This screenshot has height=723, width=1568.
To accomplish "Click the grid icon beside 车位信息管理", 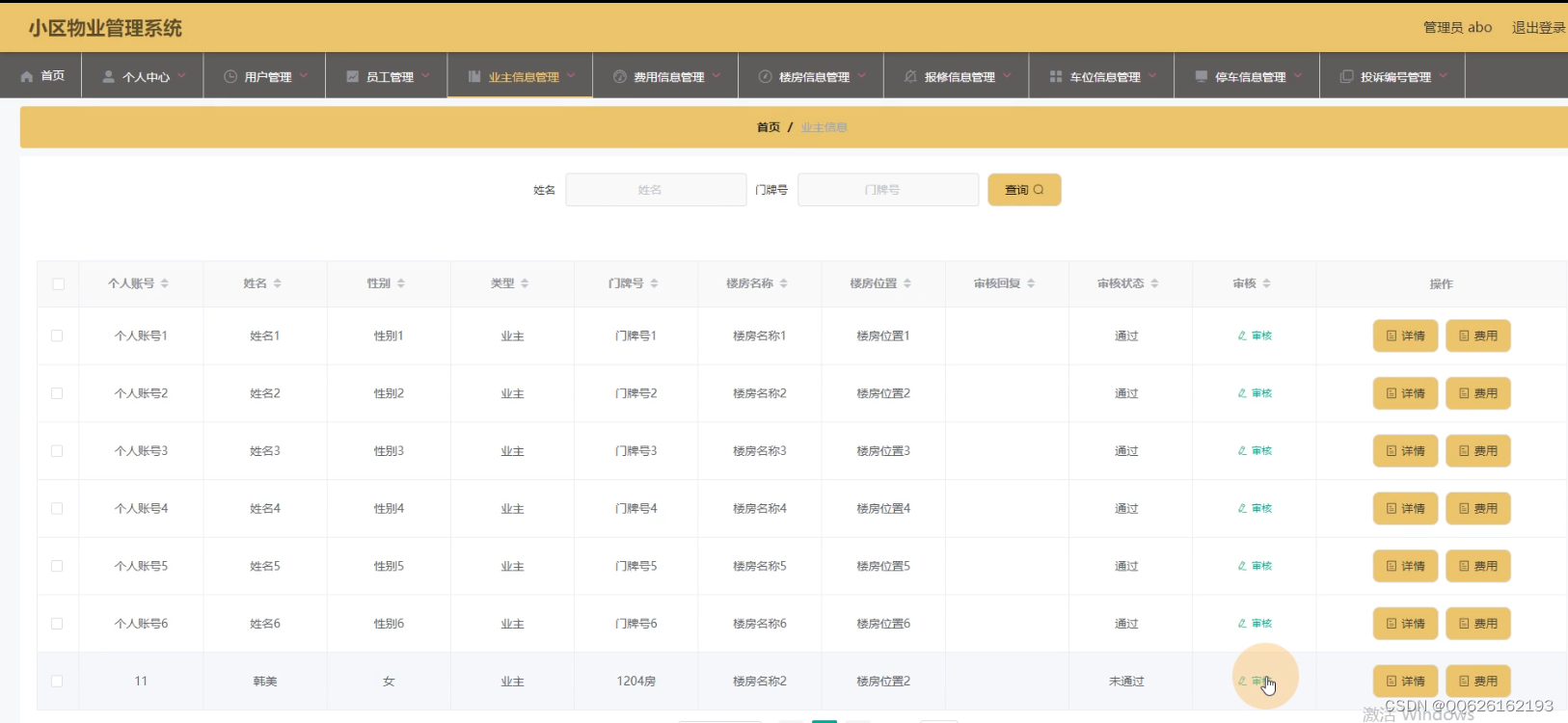I will pyautogui.click(x=1056, y=76).
